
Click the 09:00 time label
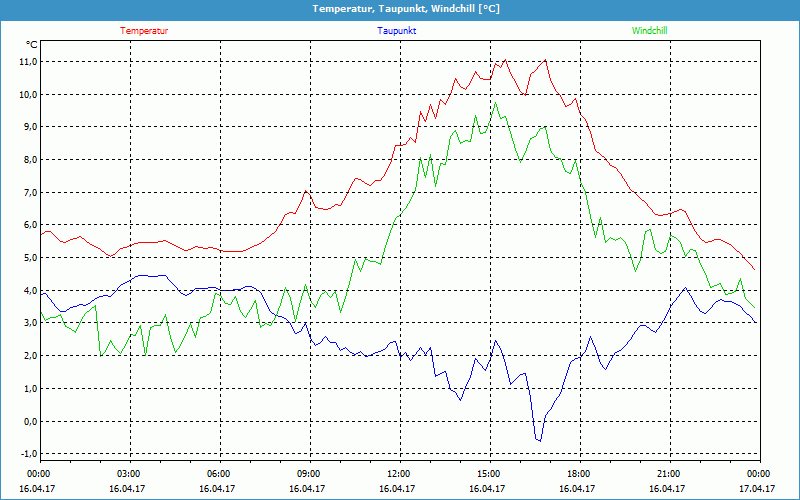click(309, 474)
